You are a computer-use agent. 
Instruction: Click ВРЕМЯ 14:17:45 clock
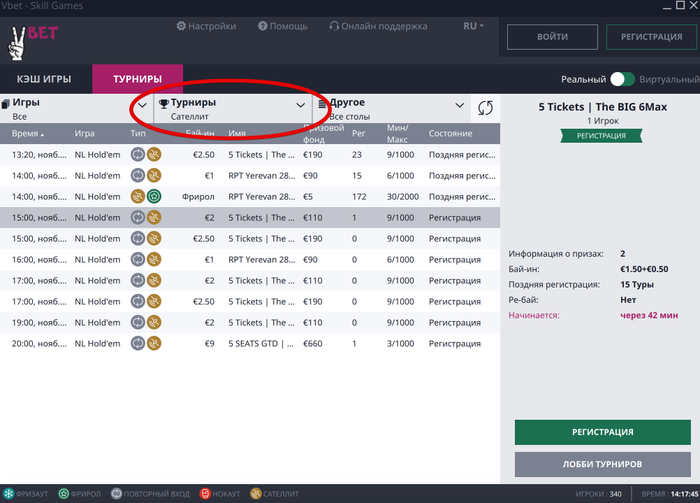(670, 494)
